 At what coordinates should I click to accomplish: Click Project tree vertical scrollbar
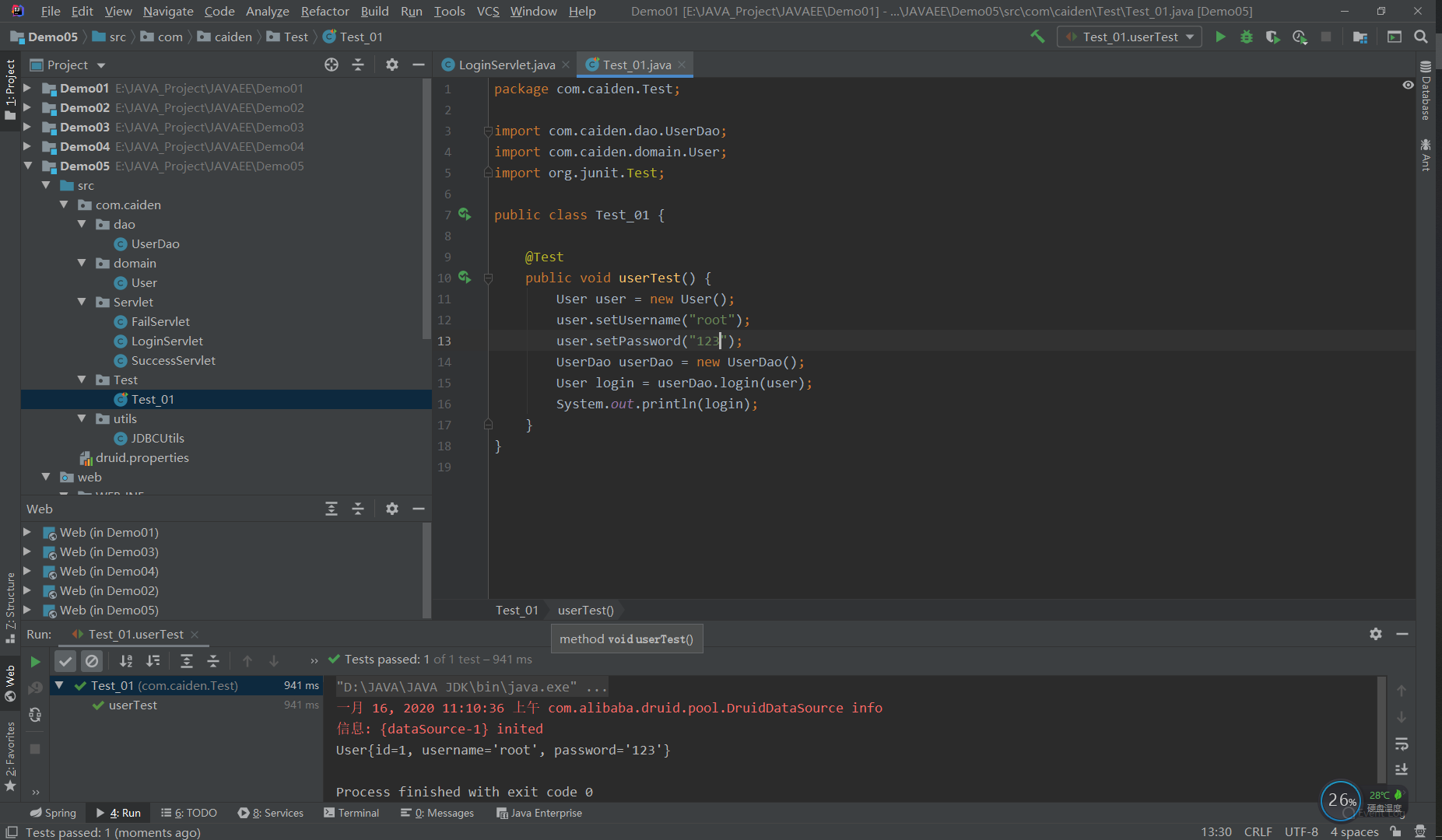426,210
